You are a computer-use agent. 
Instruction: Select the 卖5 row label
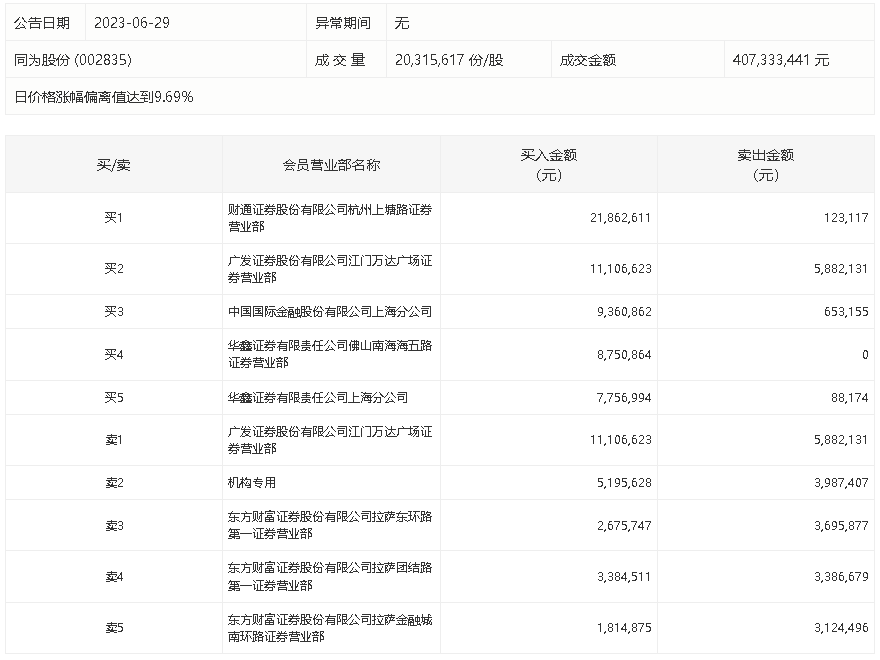[113, 628]
